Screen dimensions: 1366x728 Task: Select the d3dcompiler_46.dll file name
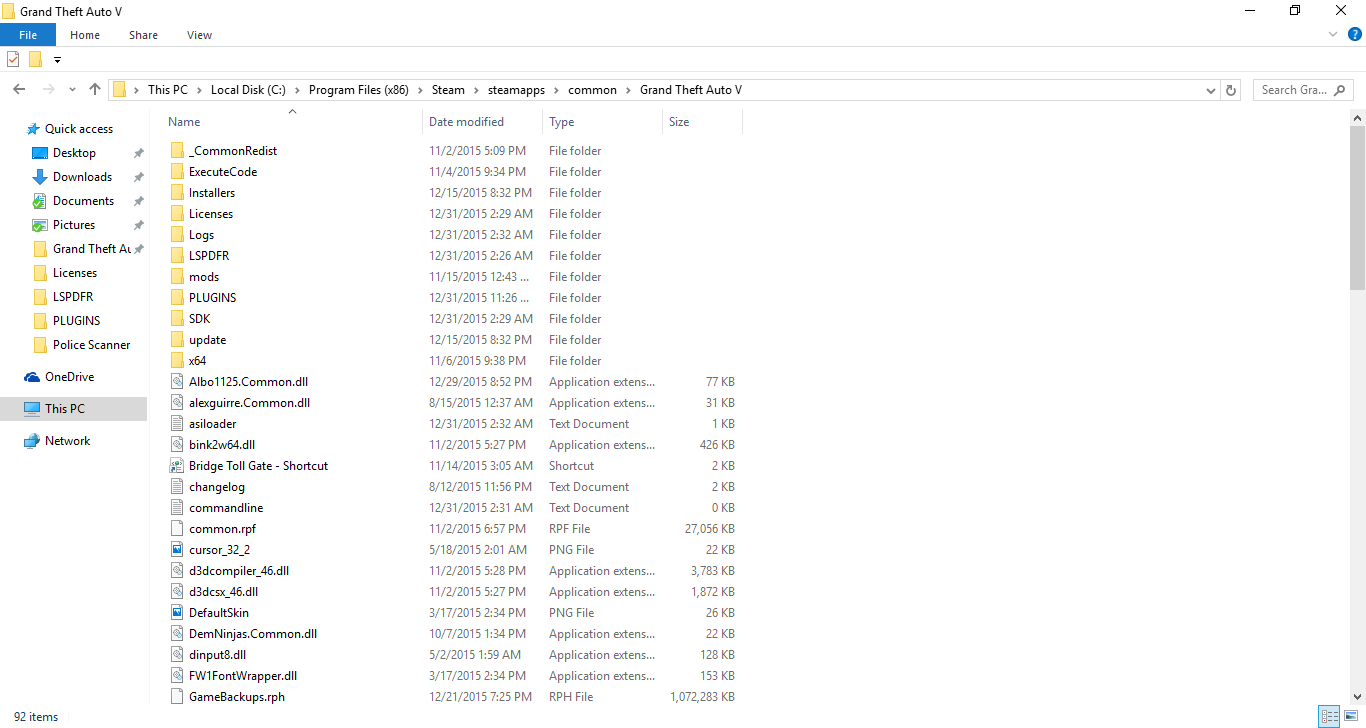[239, 571]
